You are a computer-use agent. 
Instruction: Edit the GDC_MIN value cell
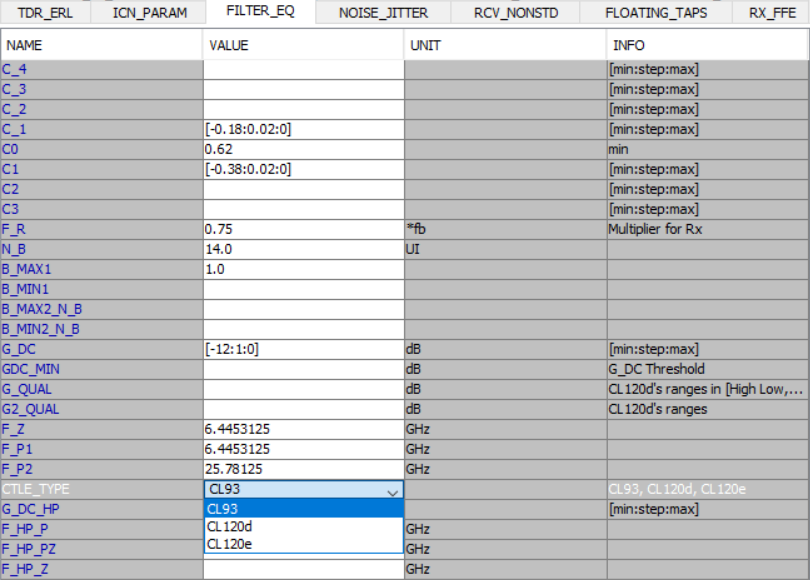point(304,369)
